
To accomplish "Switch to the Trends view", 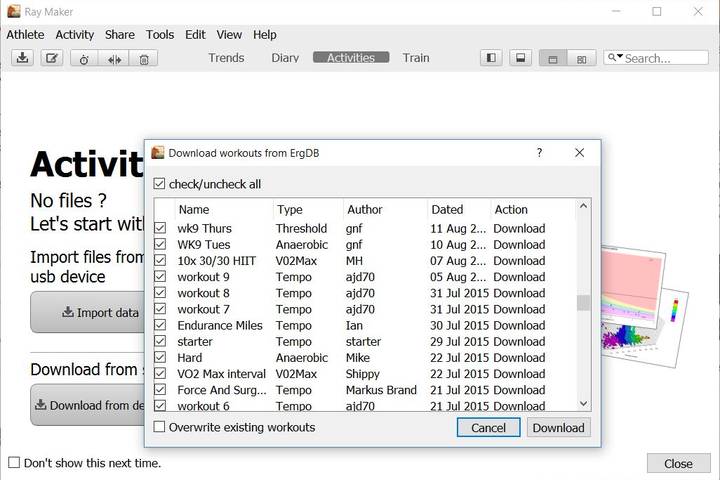I will point(226,58).
